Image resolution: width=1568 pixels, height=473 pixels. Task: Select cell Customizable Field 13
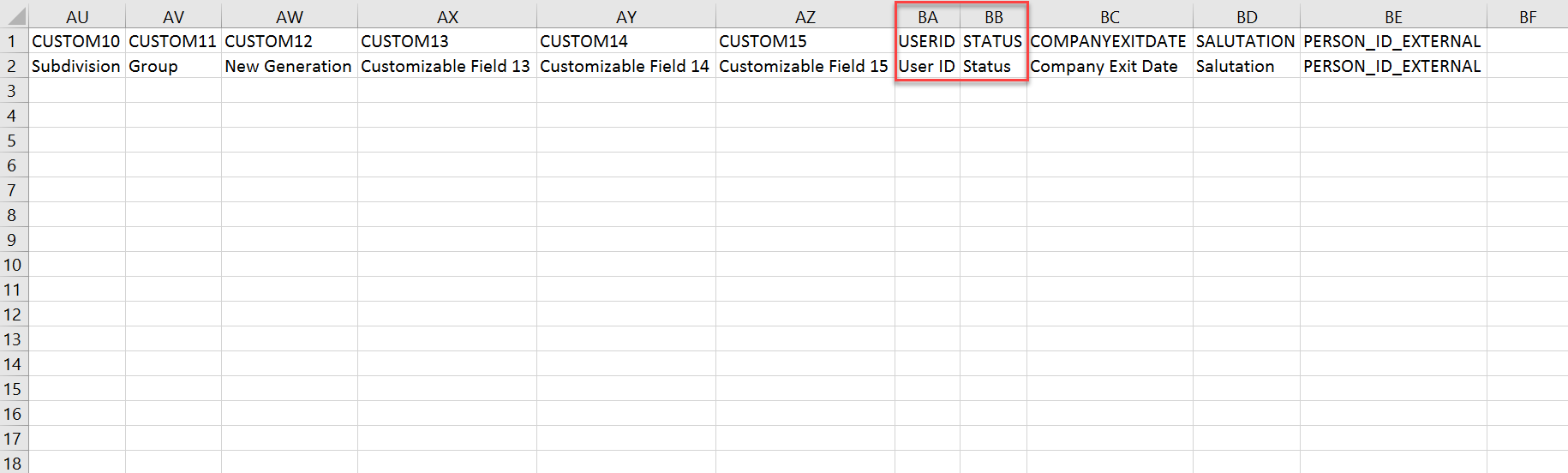(447, 66)
